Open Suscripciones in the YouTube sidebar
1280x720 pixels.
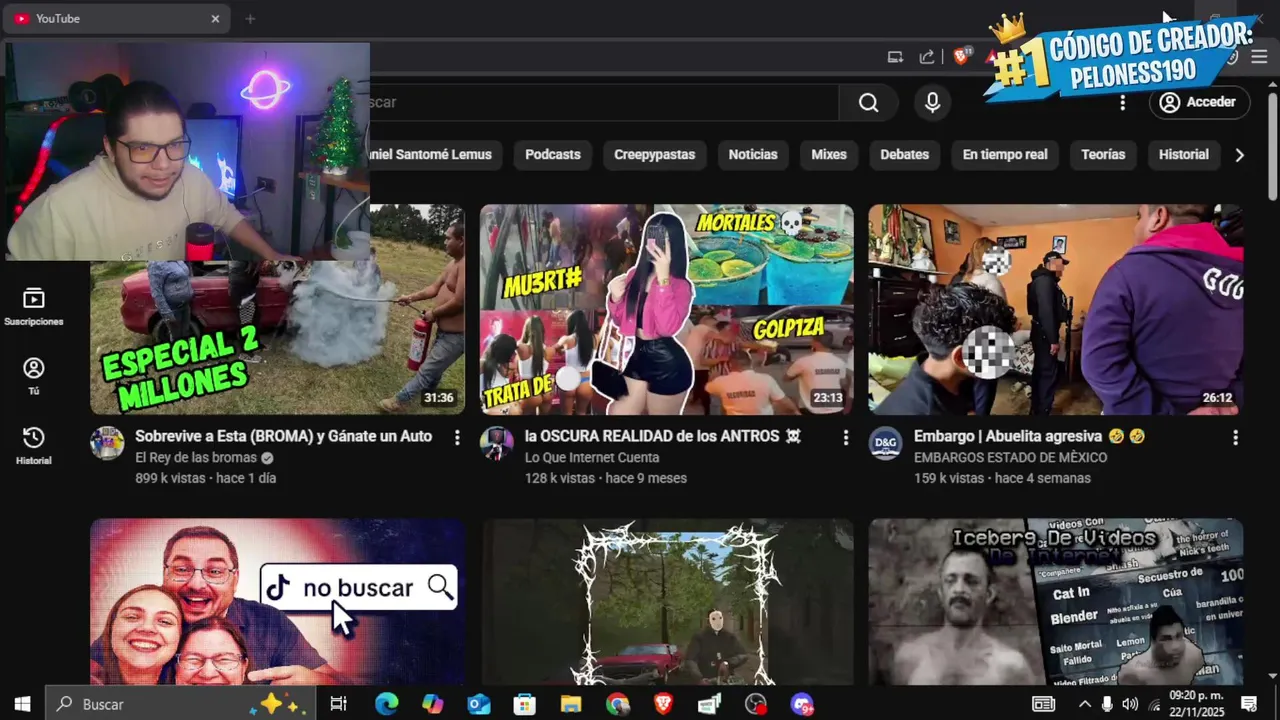click(34, 307)
